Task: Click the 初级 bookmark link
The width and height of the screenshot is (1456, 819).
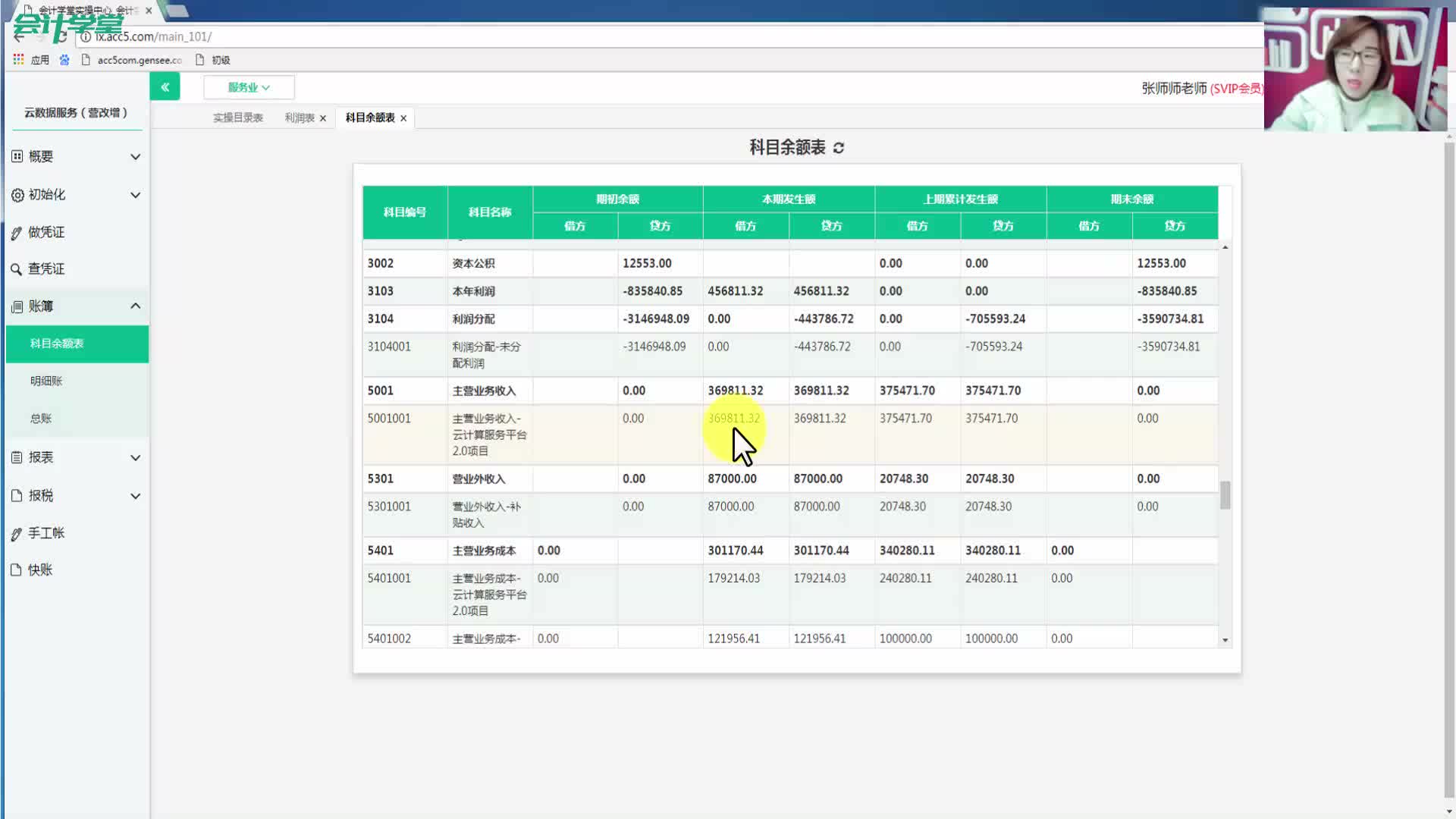Action: tap(220, 60)
